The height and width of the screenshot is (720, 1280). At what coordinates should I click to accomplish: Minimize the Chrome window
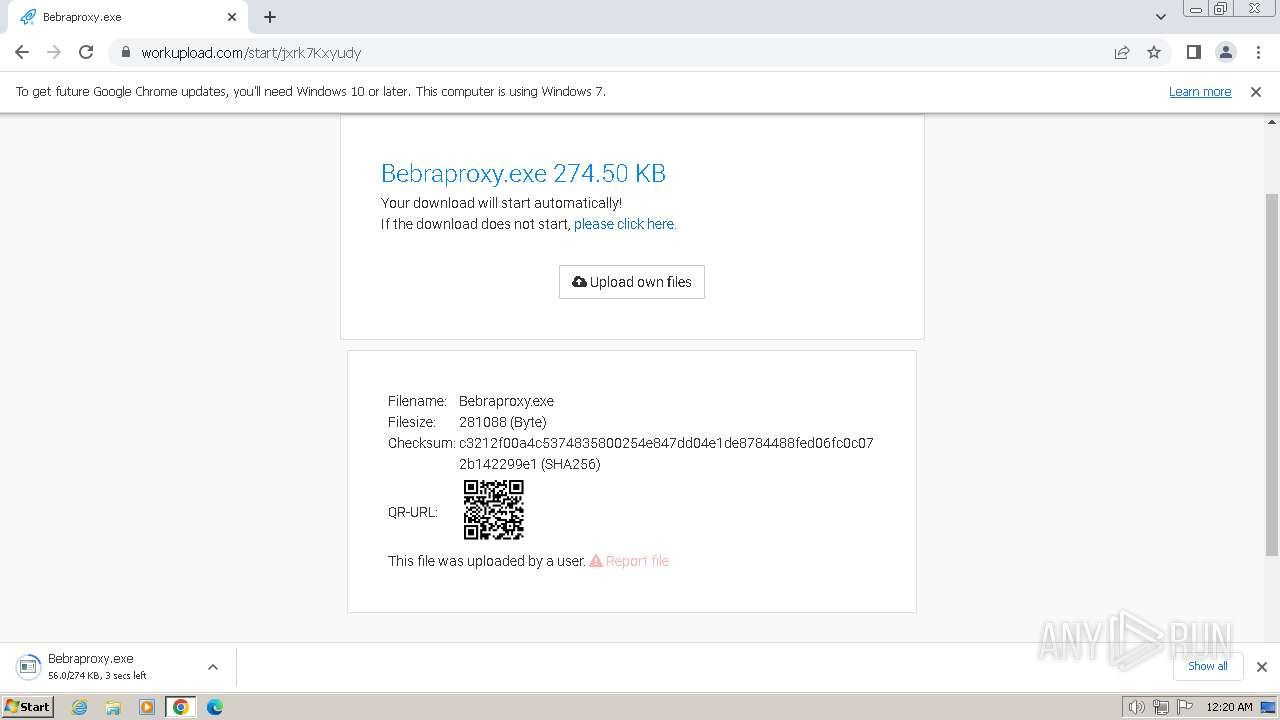click(1194, 8)
